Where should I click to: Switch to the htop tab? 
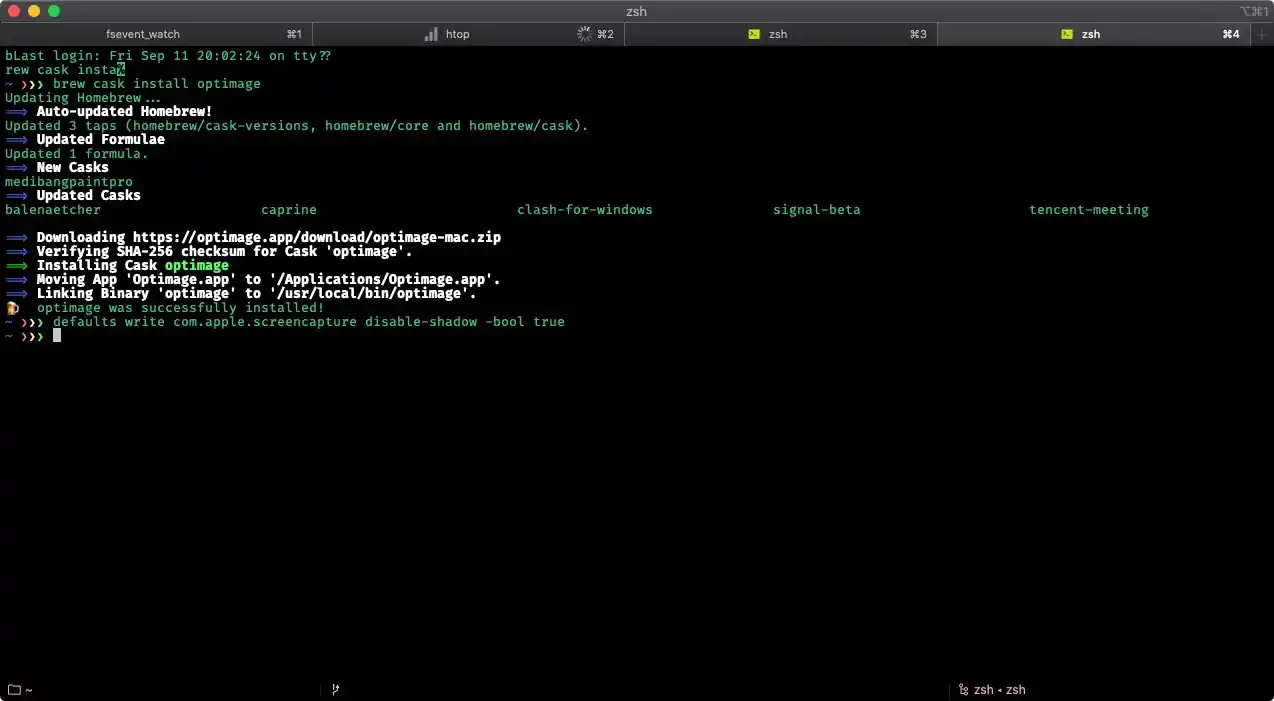point(457,33)
